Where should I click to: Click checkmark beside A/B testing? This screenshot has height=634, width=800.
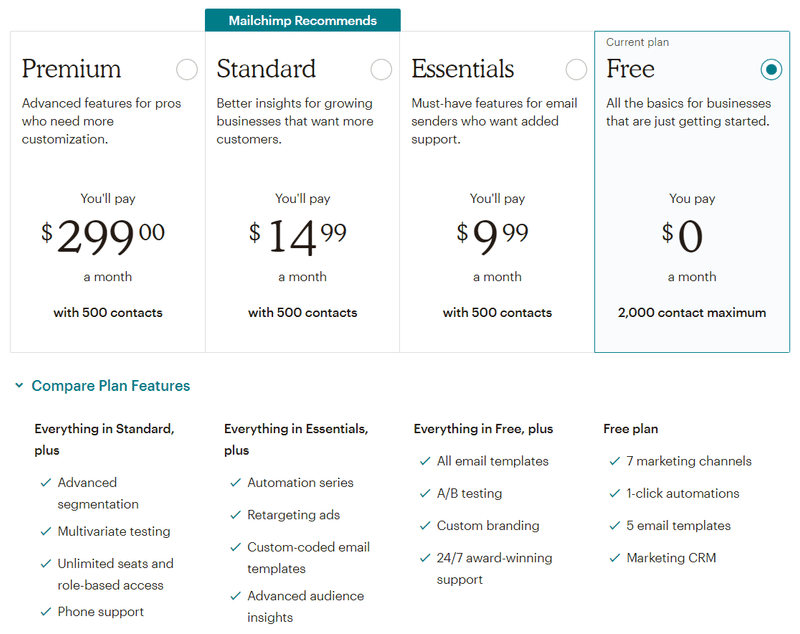pyautogui.click(x=426, y=494)
